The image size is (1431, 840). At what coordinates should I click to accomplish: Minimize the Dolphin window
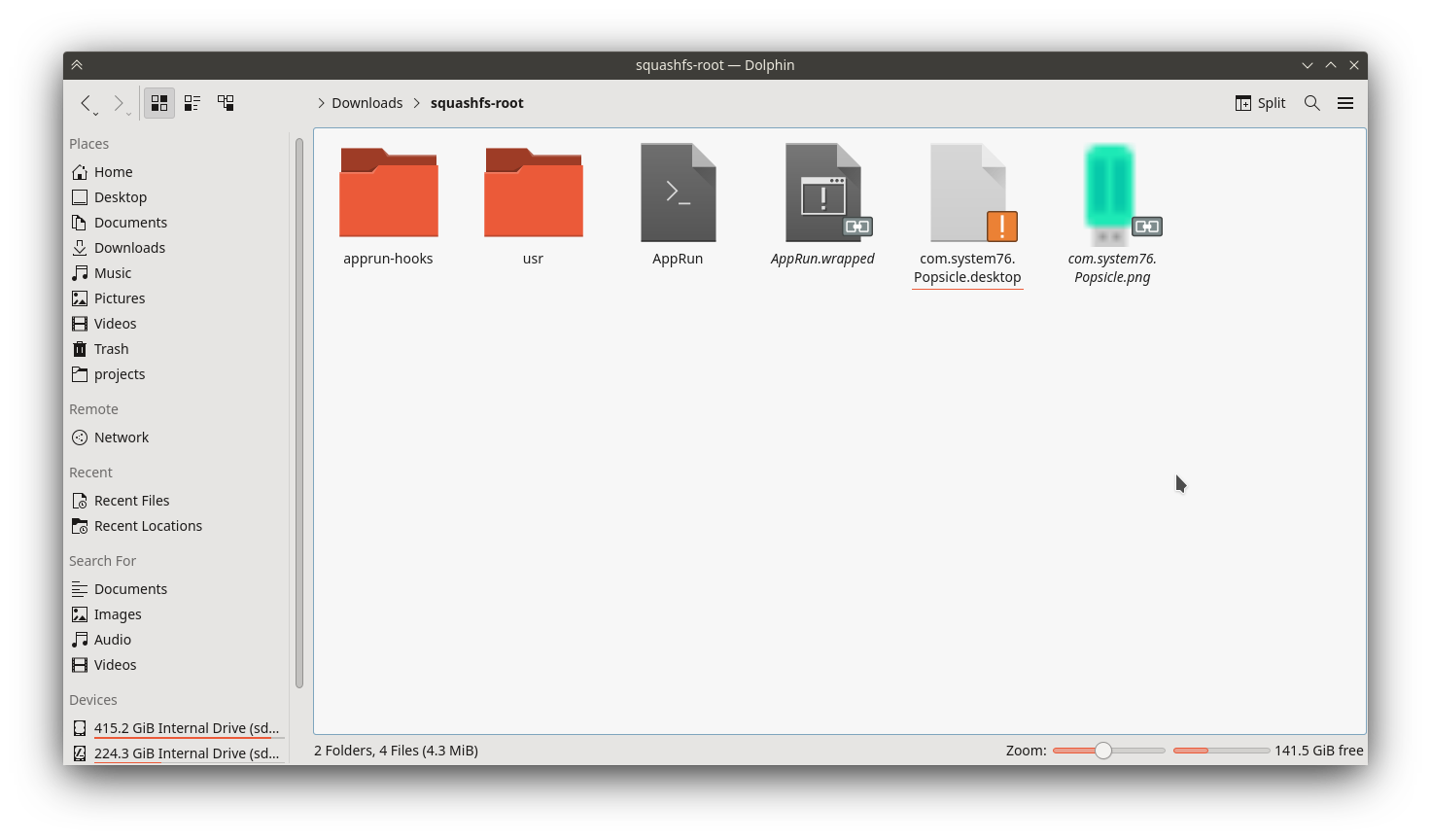(1308, 65)
